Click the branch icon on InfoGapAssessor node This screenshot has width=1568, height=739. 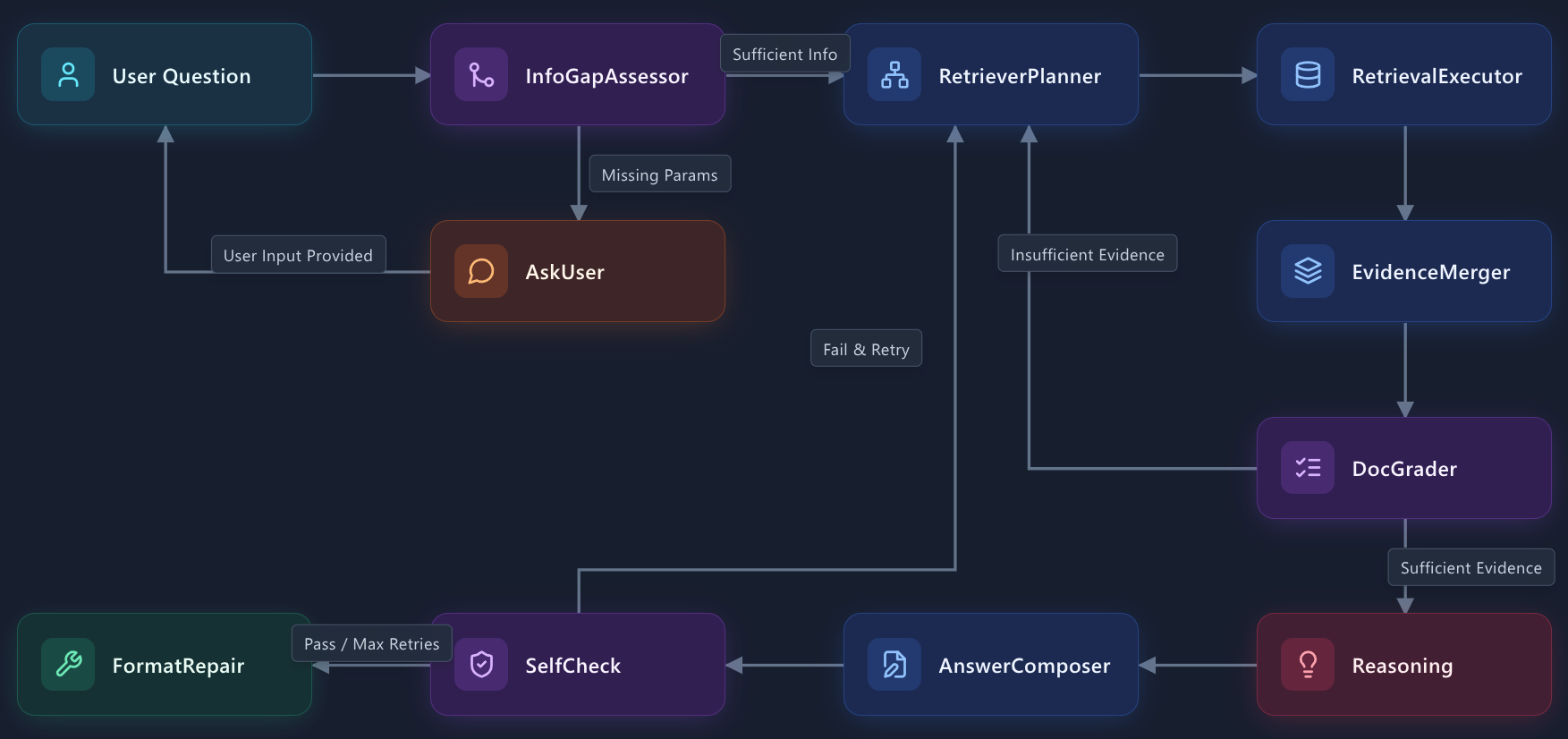[481, 75]
